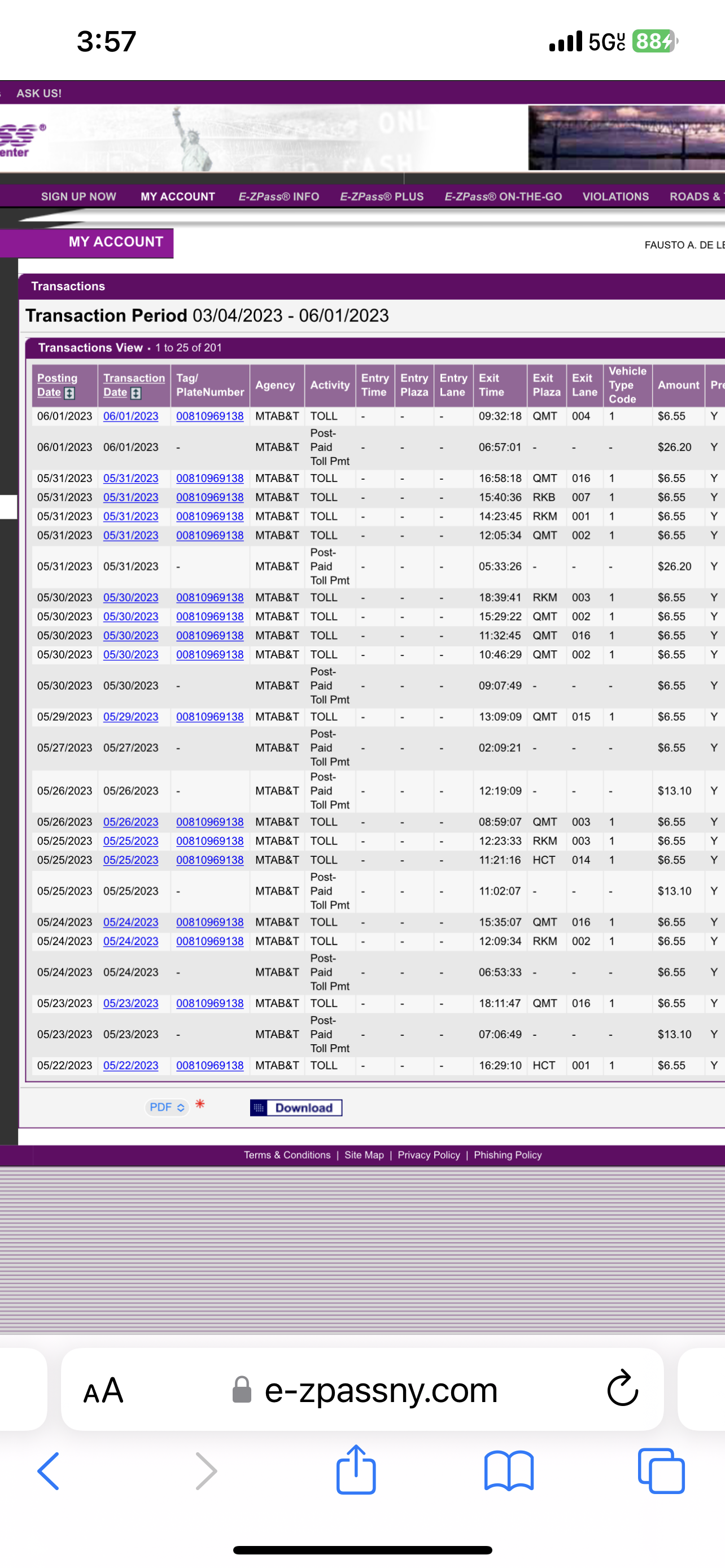Open Safari bookmarks
The width and height of the screenshot is (725, 1568).
coord(509,1470)
